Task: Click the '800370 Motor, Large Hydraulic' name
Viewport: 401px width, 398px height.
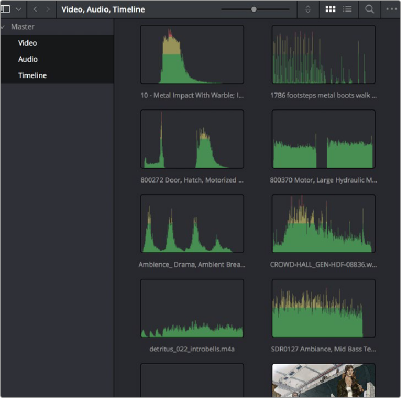Action: (324, 180)
